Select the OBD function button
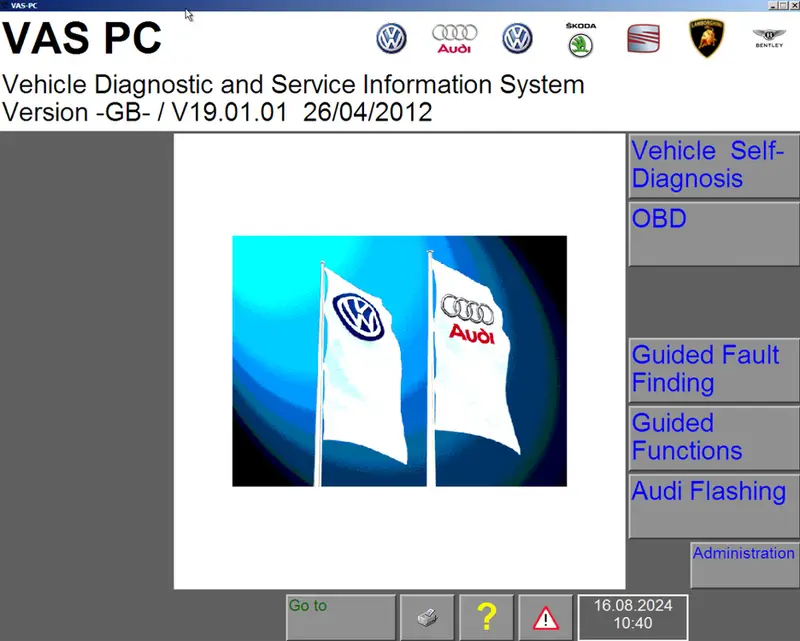 click(x=714, y=234)
